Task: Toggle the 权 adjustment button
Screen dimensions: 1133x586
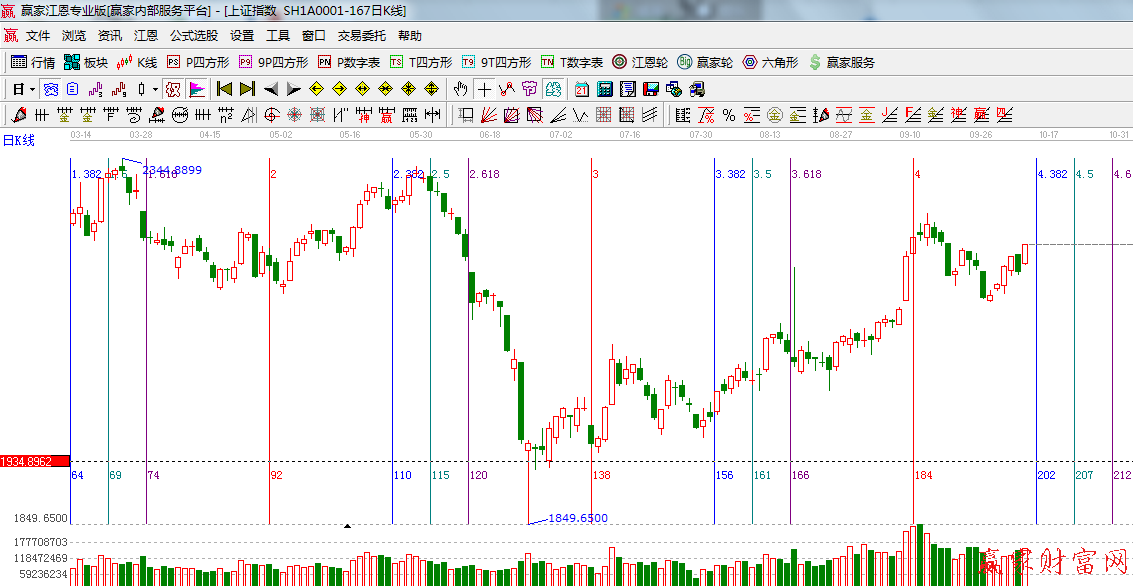Action: 173,89
